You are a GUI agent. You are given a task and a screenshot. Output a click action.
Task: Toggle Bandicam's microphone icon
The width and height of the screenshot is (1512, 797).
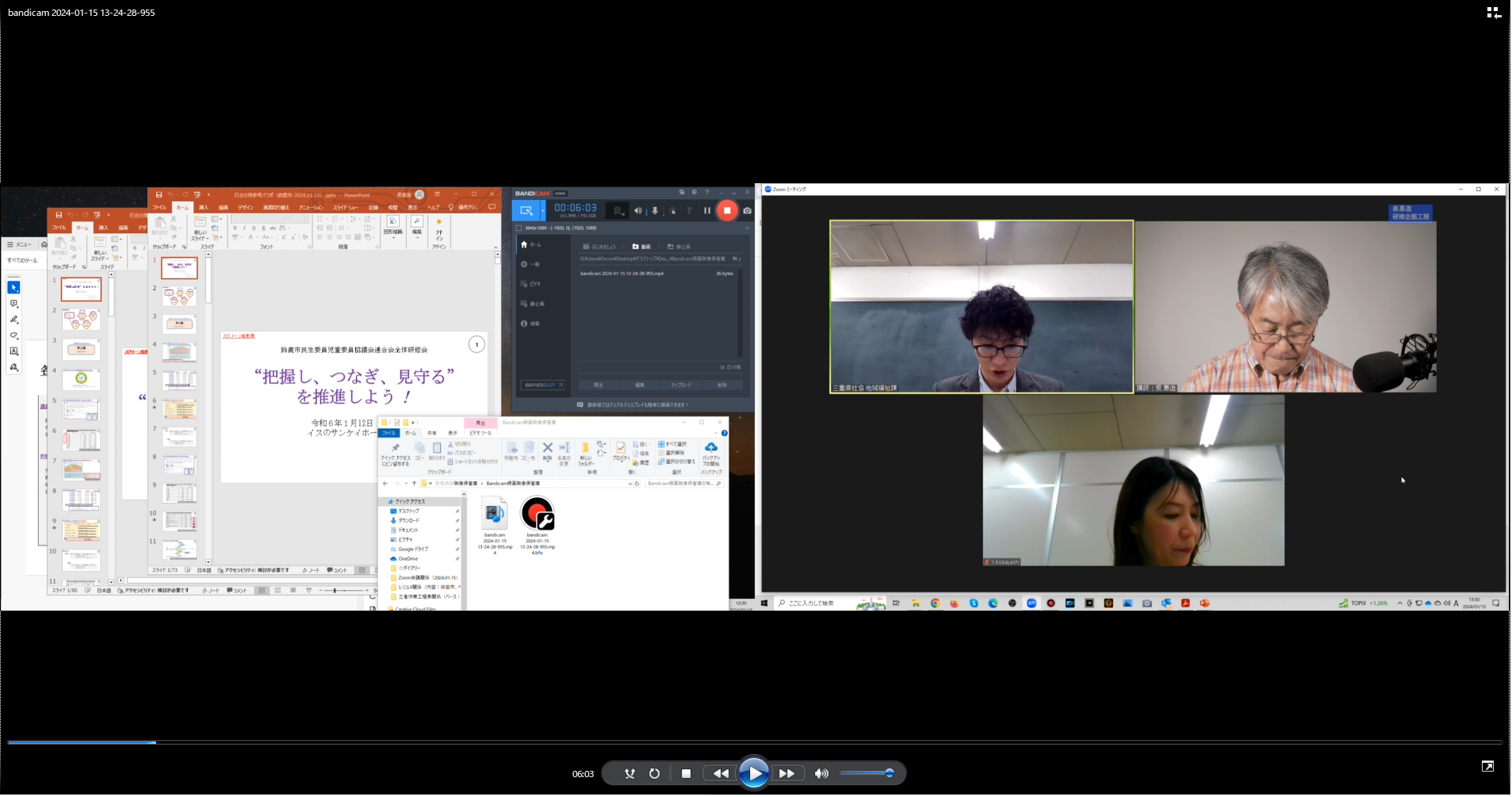coord(655,211)
